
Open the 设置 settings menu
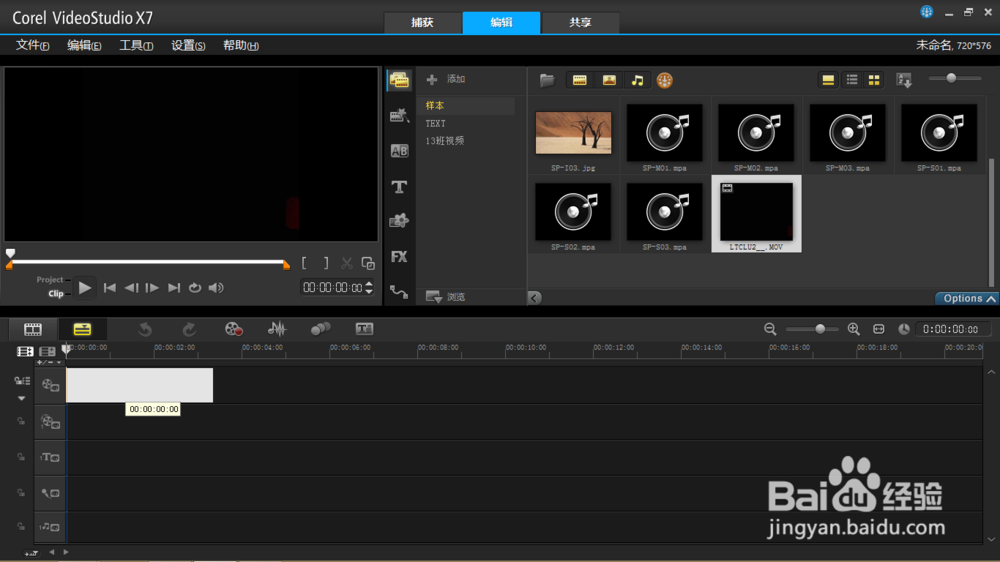188,45
